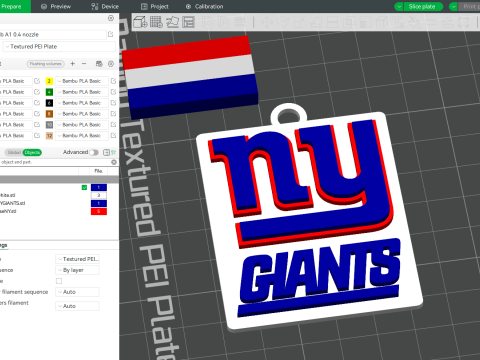The image size is (480, 360).
Task: Click the Print button at top right
Action: [470, 6]
